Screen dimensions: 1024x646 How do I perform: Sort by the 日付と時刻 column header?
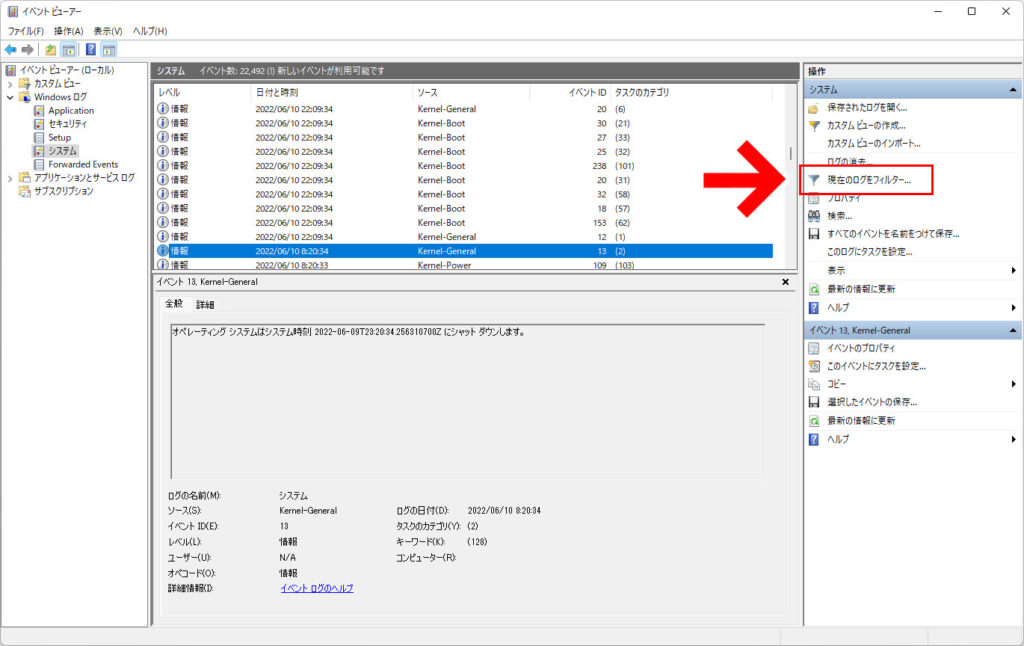(x=332, y=93)
